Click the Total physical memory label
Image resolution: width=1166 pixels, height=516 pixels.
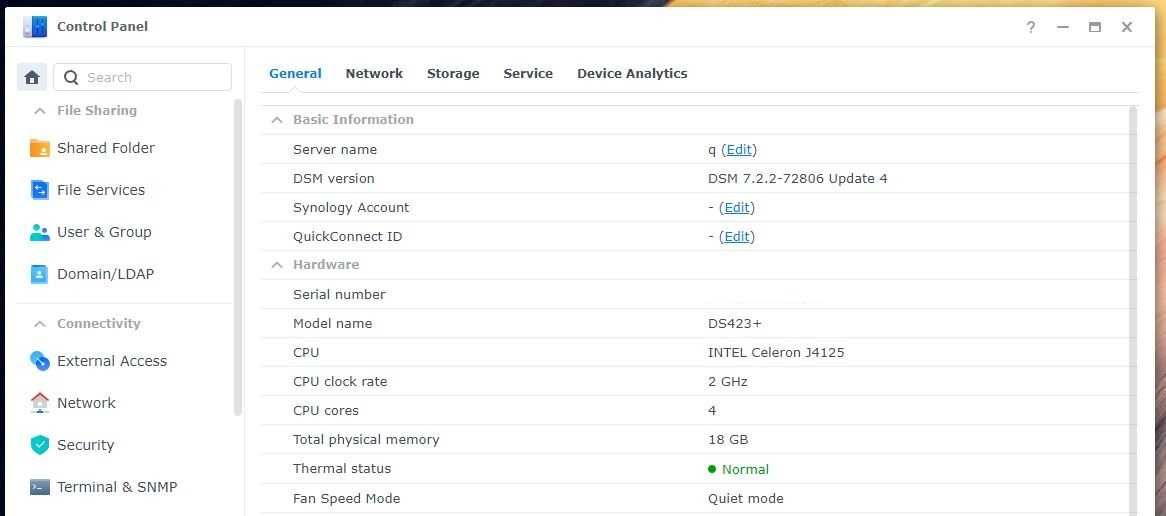[x=366, y=439]
